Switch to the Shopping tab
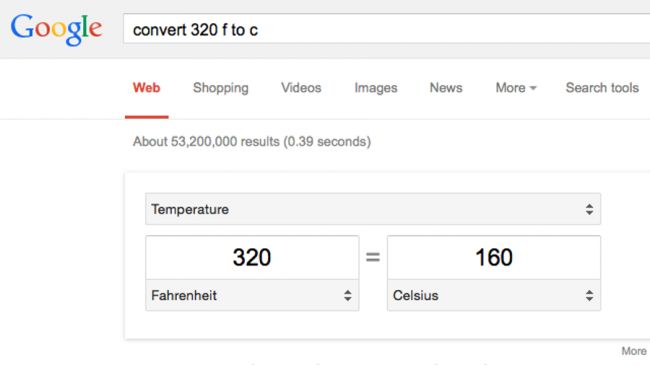Screen dimensions: 650x365 (x=221, y=88)
